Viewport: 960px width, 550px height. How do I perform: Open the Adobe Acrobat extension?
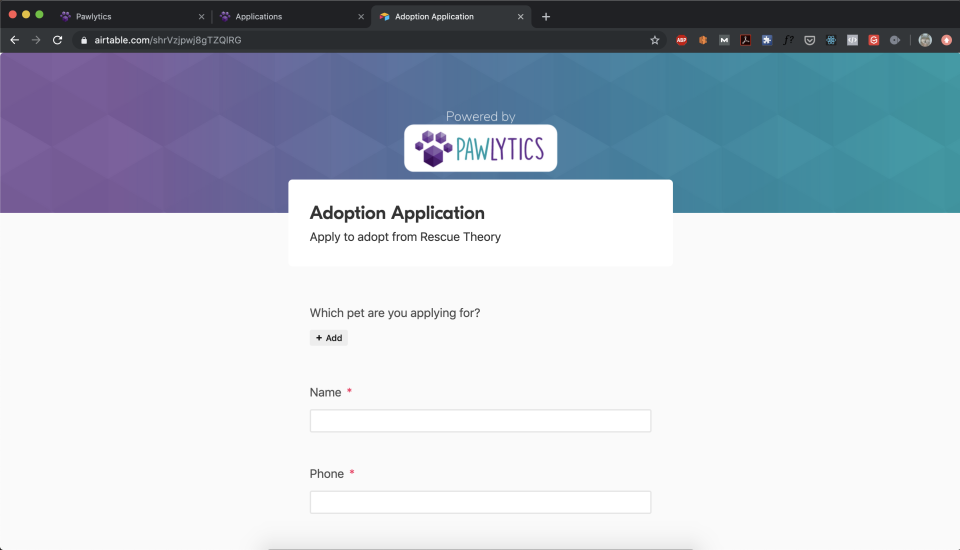(x=745, y=40)
